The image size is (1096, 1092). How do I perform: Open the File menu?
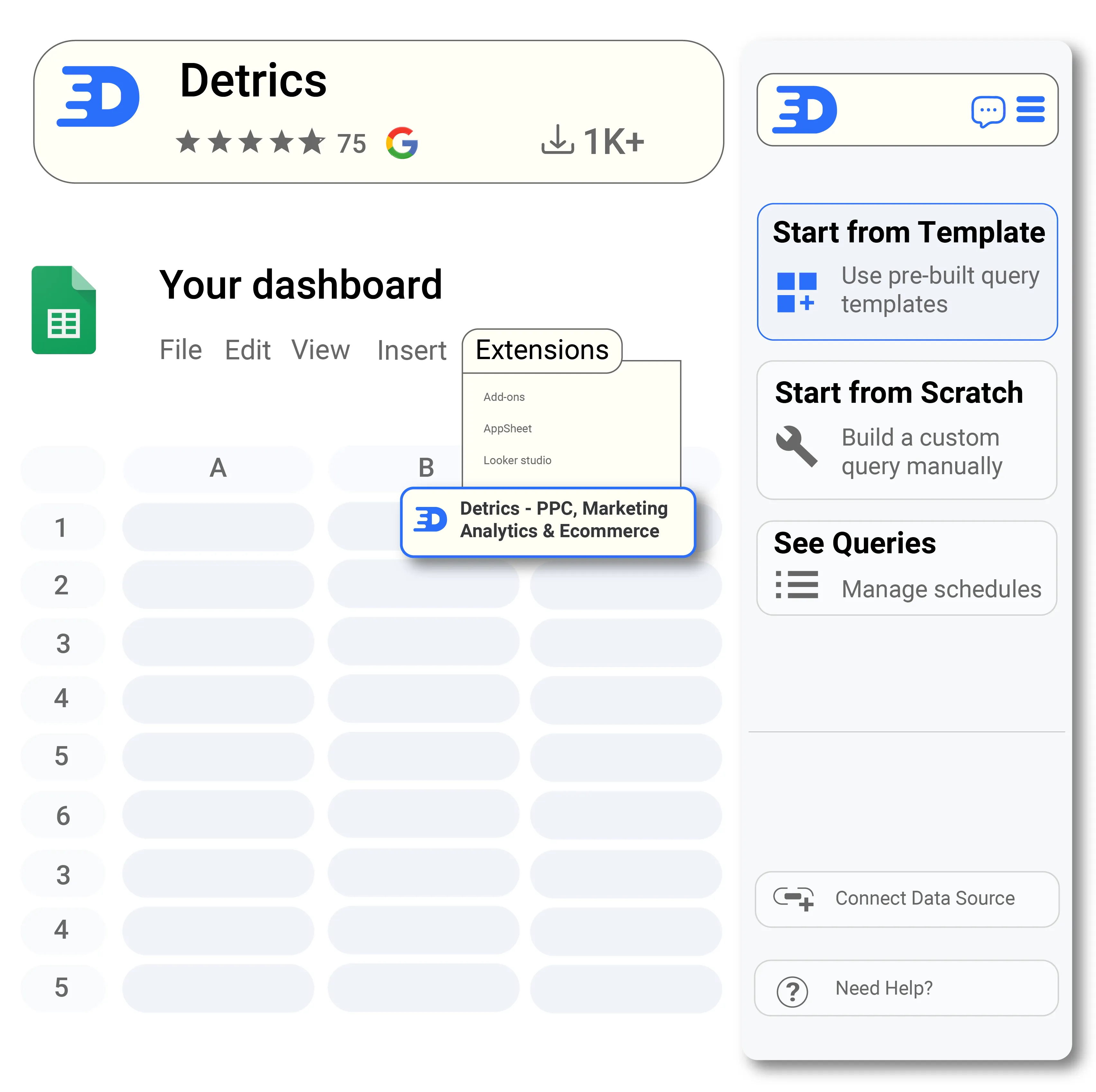[x=180, y=350]
